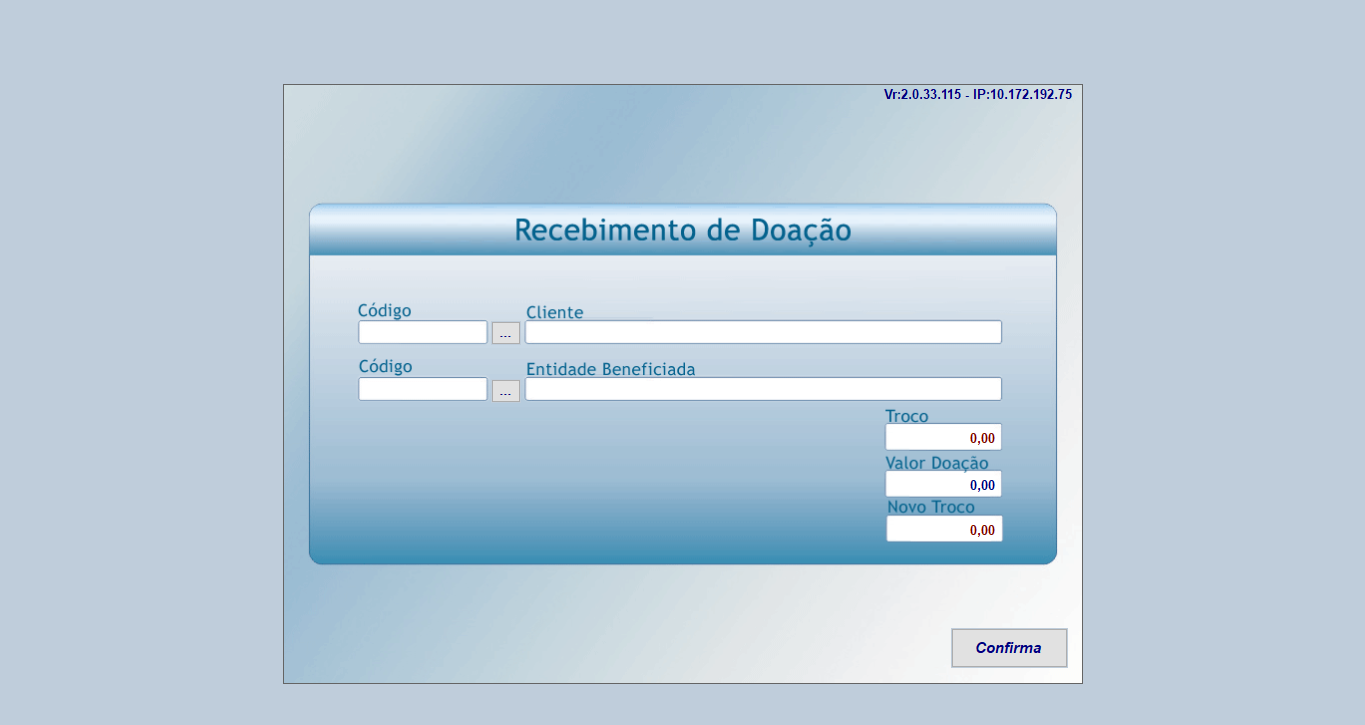Click the Entidade Beneficiada label
Screen dimensions: 1365x725
[611, 369]
